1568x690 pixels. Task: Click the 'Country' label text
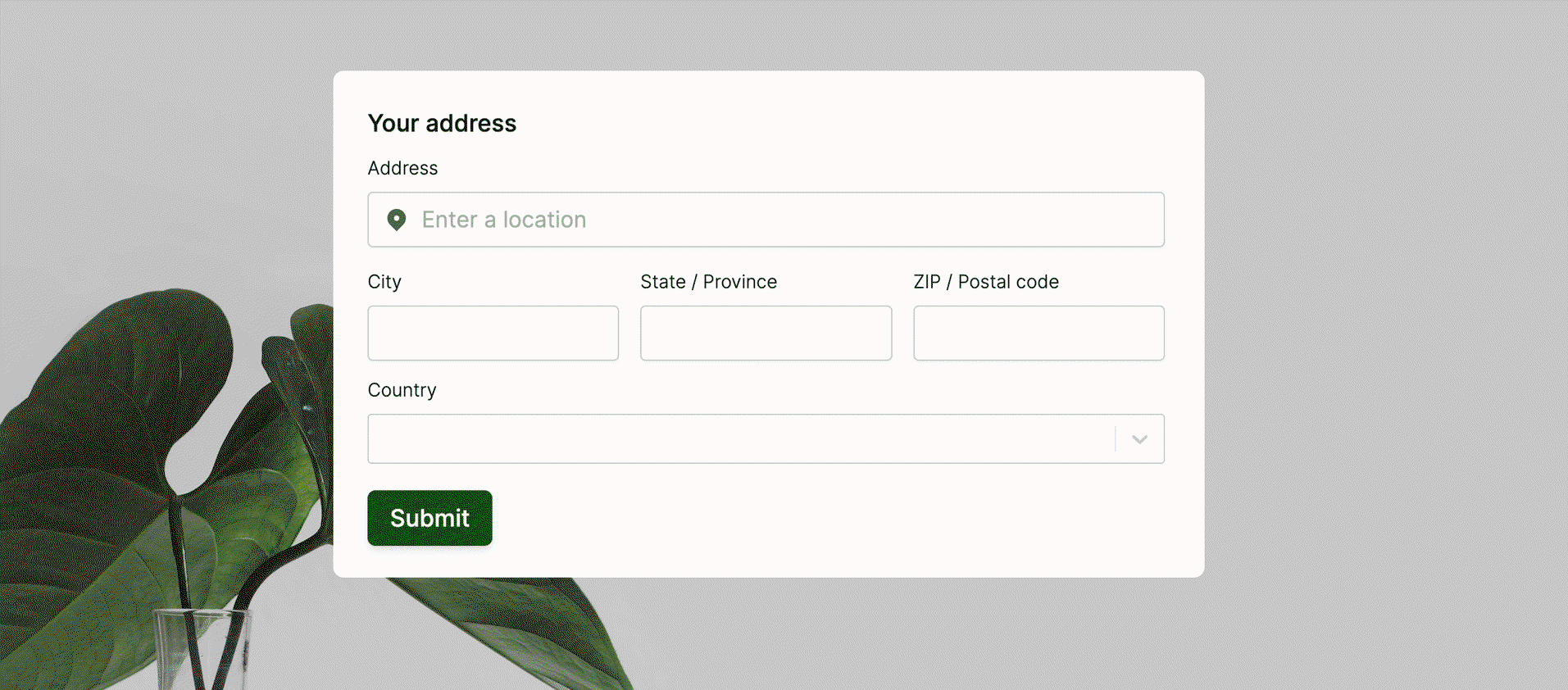click(x=402, y=390)
